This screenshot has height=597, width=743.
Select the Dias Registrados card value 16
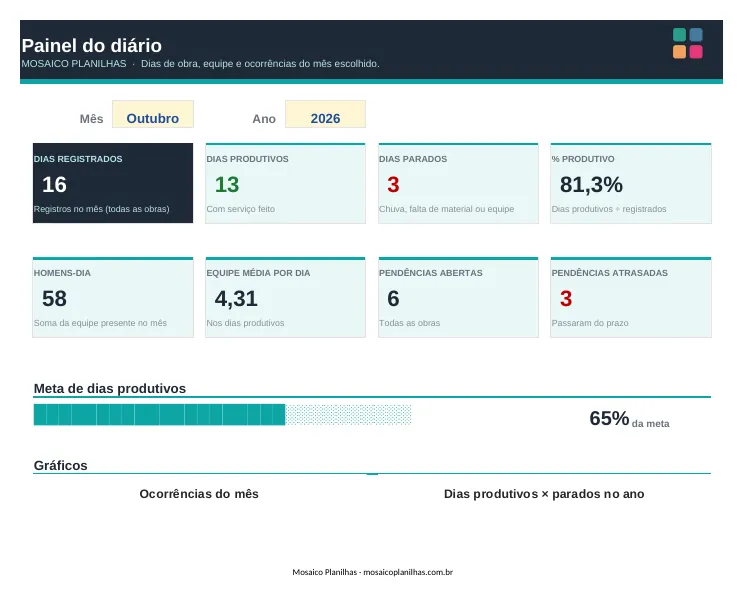point(54,185)
